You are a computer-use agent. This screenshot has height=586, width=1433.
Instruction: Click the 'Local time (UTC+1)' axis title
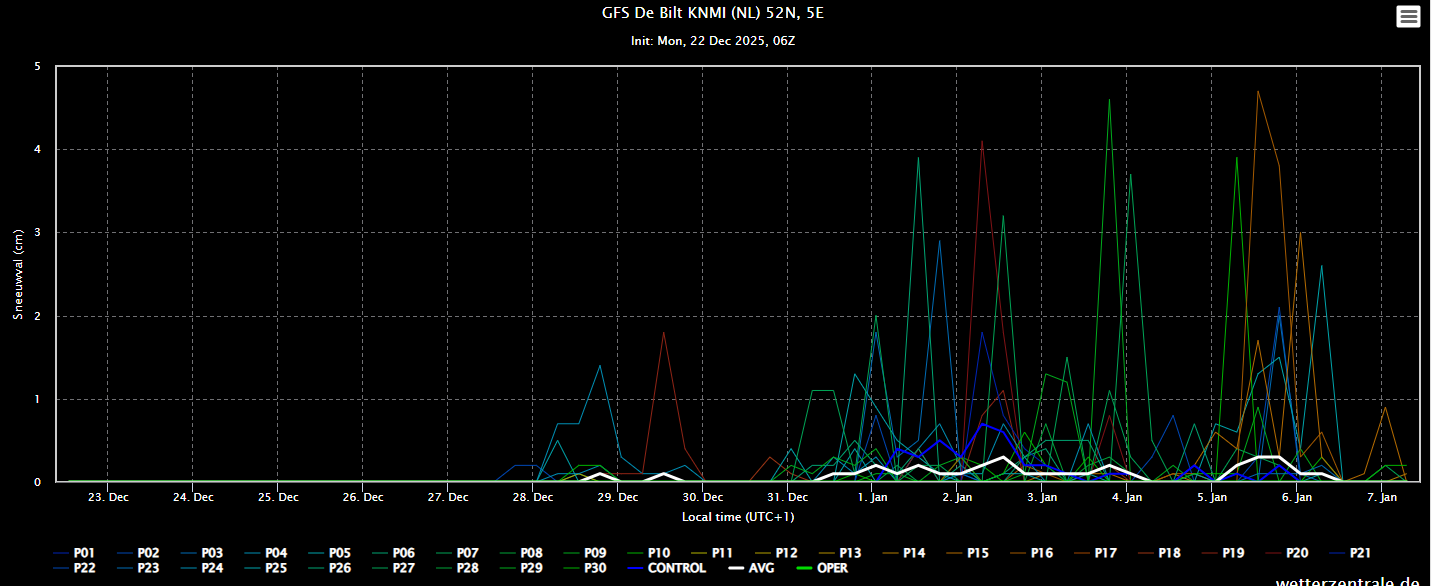coord(738,517)
